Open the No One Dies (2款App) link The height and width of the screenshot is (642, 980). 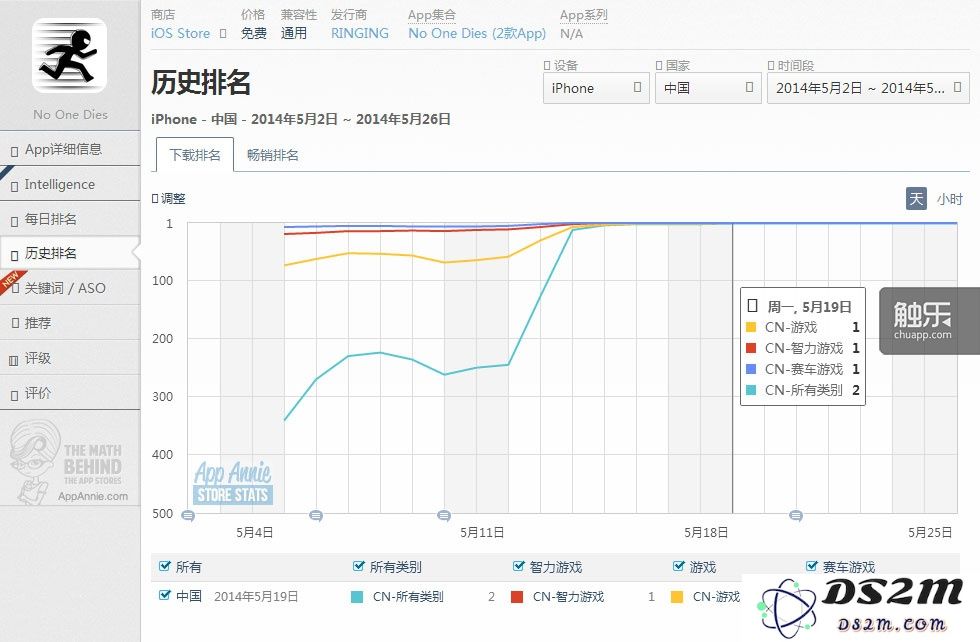point(477,33)
